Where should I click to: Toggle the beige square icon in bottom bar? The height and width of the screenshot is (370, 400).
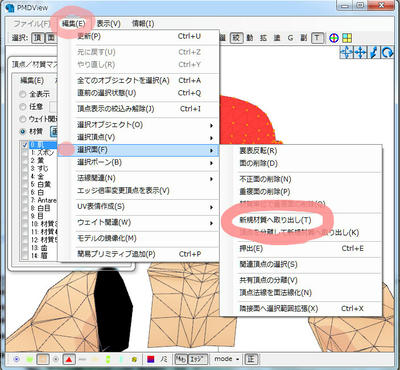pyautogui.click(x=43, y=359)
